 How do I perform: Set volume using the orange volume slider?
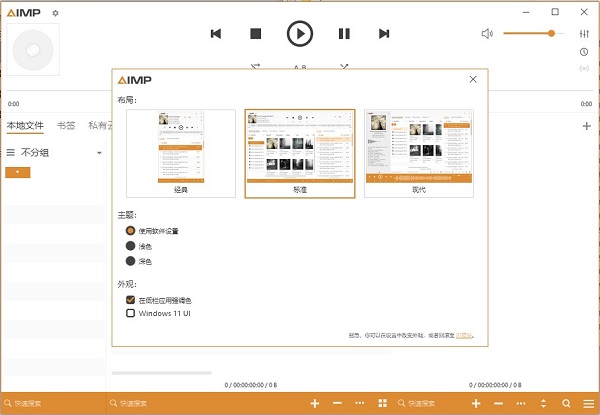[x=534, y=34]
